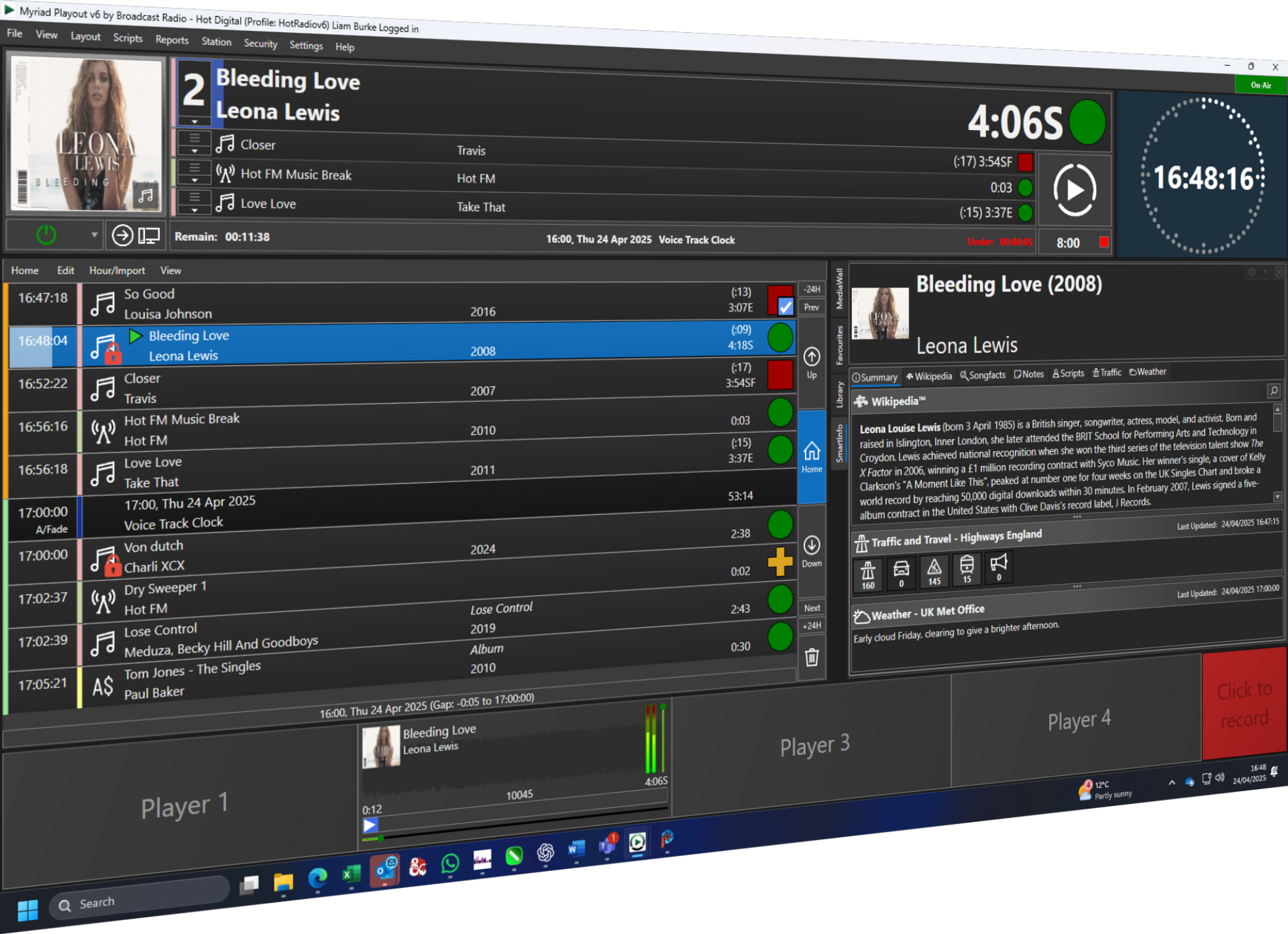1288x934 pixels.
Task: Click the large circular play button
Action: pyautogui.click(x=1075, y=190)
